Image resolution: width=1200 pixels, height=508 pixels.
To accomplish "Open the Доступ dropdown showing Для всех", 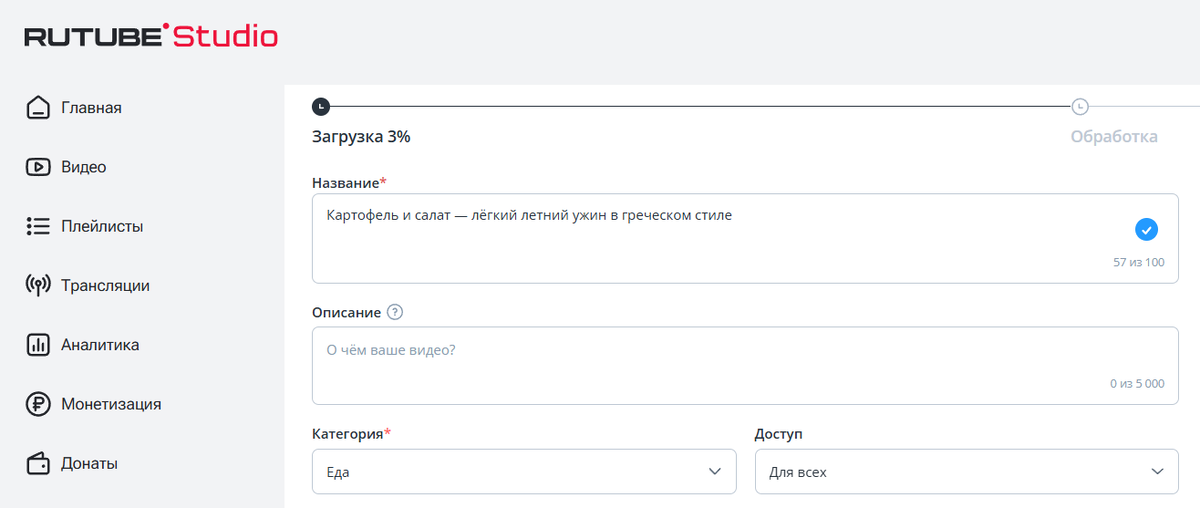I will (966, 471).
